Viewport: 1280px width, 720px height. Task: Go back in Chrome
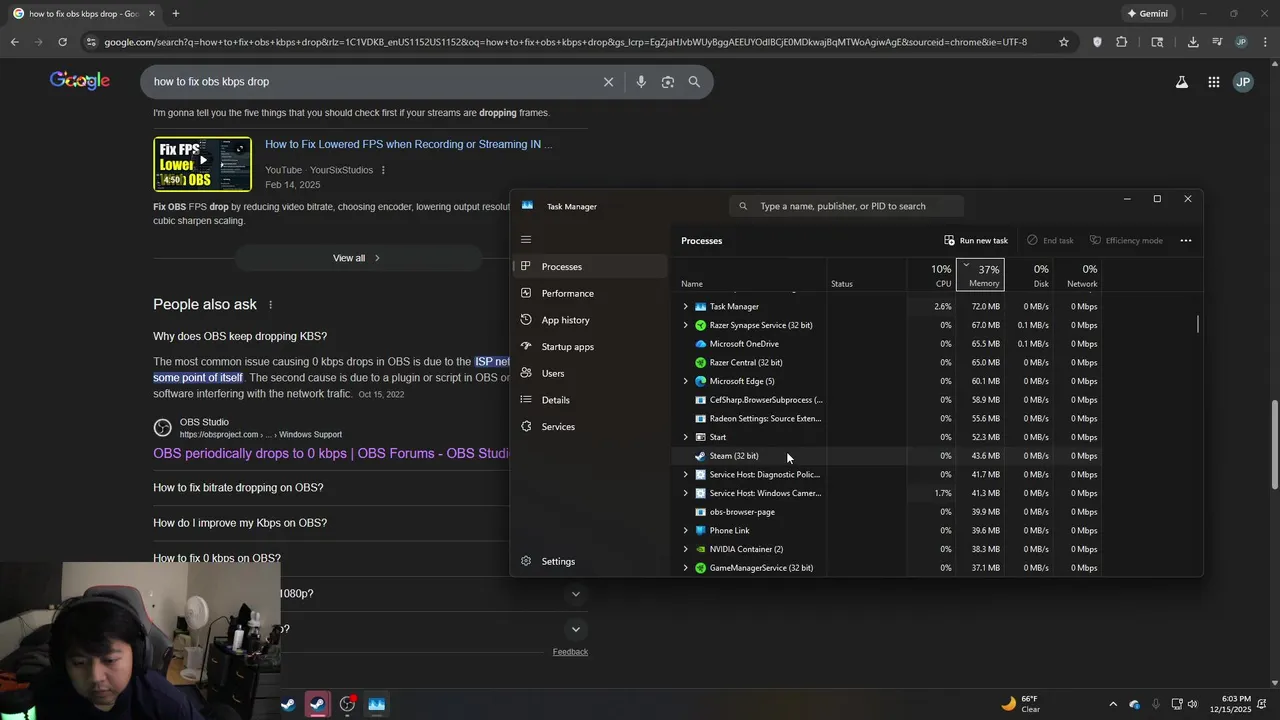[14, 42]
